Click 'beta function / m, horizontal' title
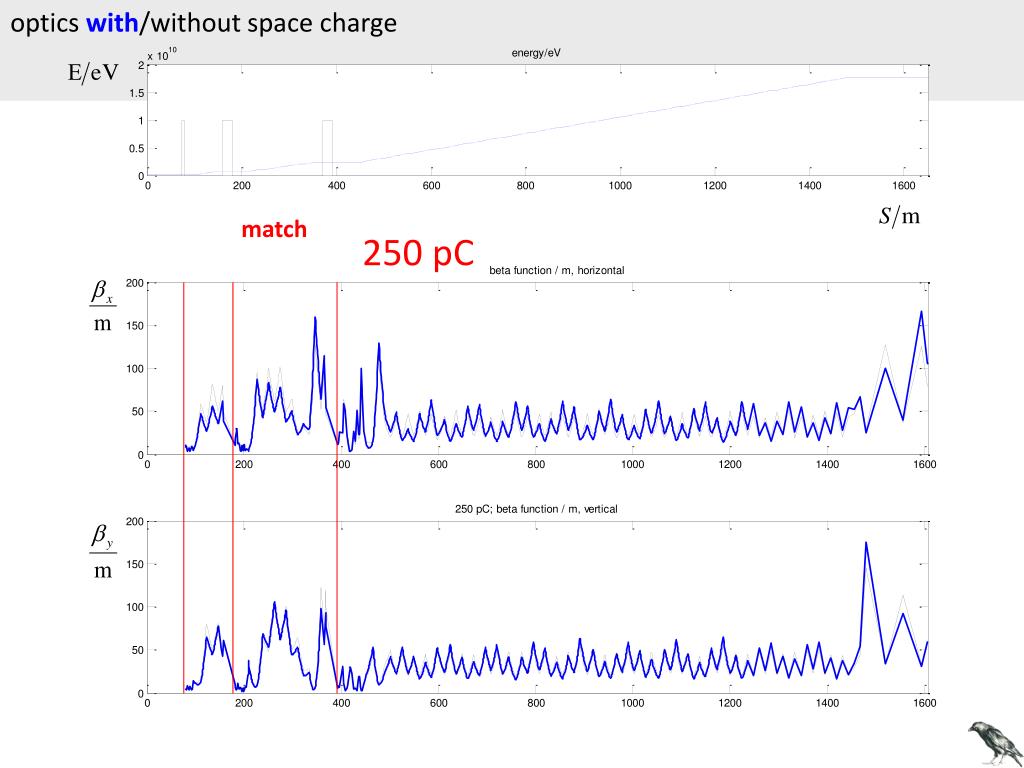Screen dimensions: 1024x768 [x=556, y=270]
